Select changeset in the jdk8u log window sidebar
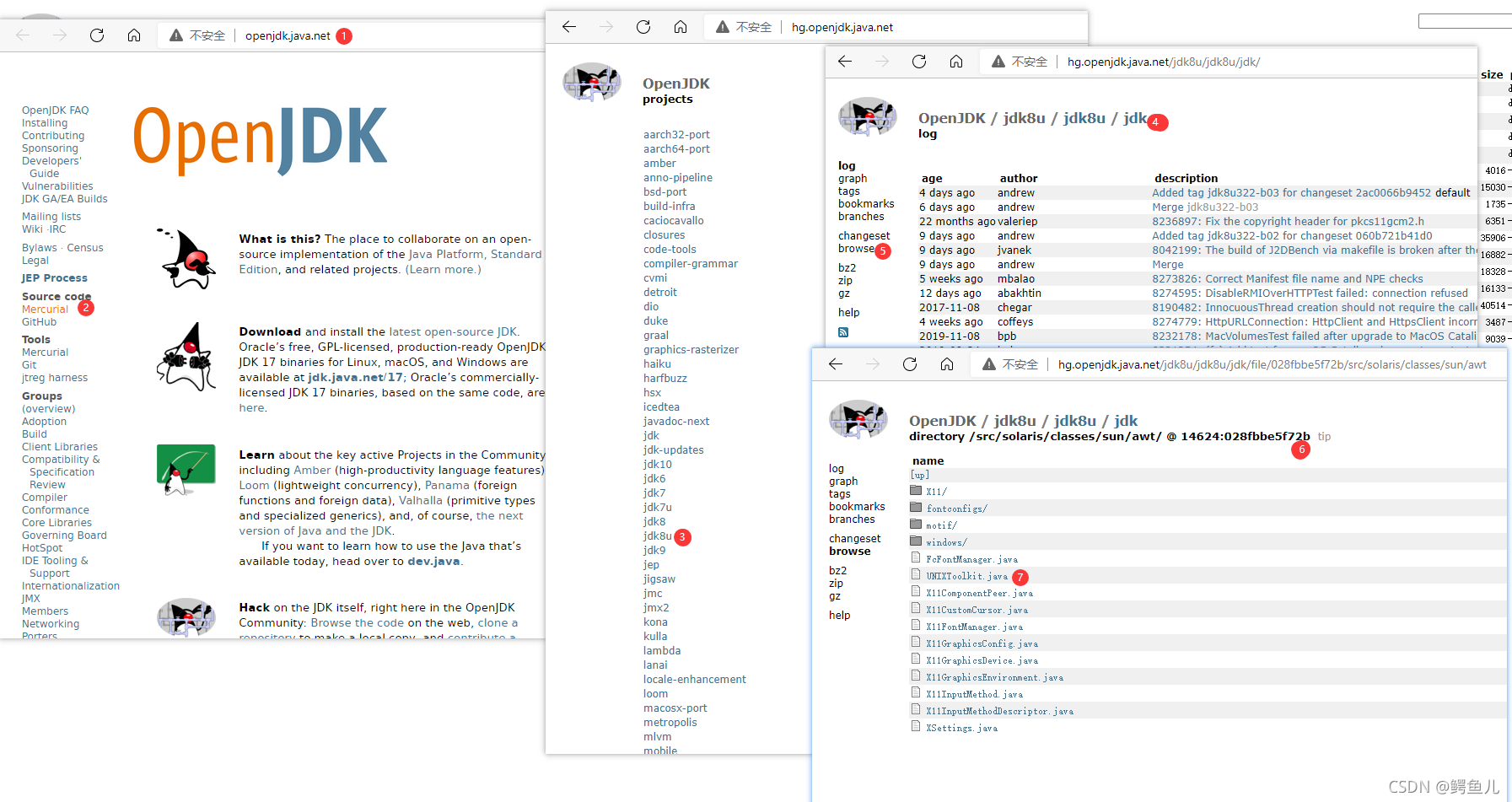The image size is (1512, 802). tap(864, 236)
